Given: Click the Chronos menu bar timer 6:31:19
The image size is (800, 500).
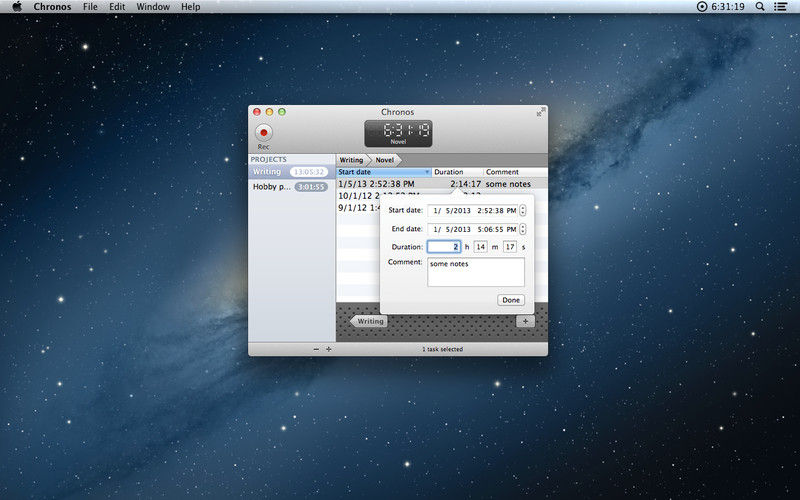Looking at the screenshot, I should coord(721,7).
